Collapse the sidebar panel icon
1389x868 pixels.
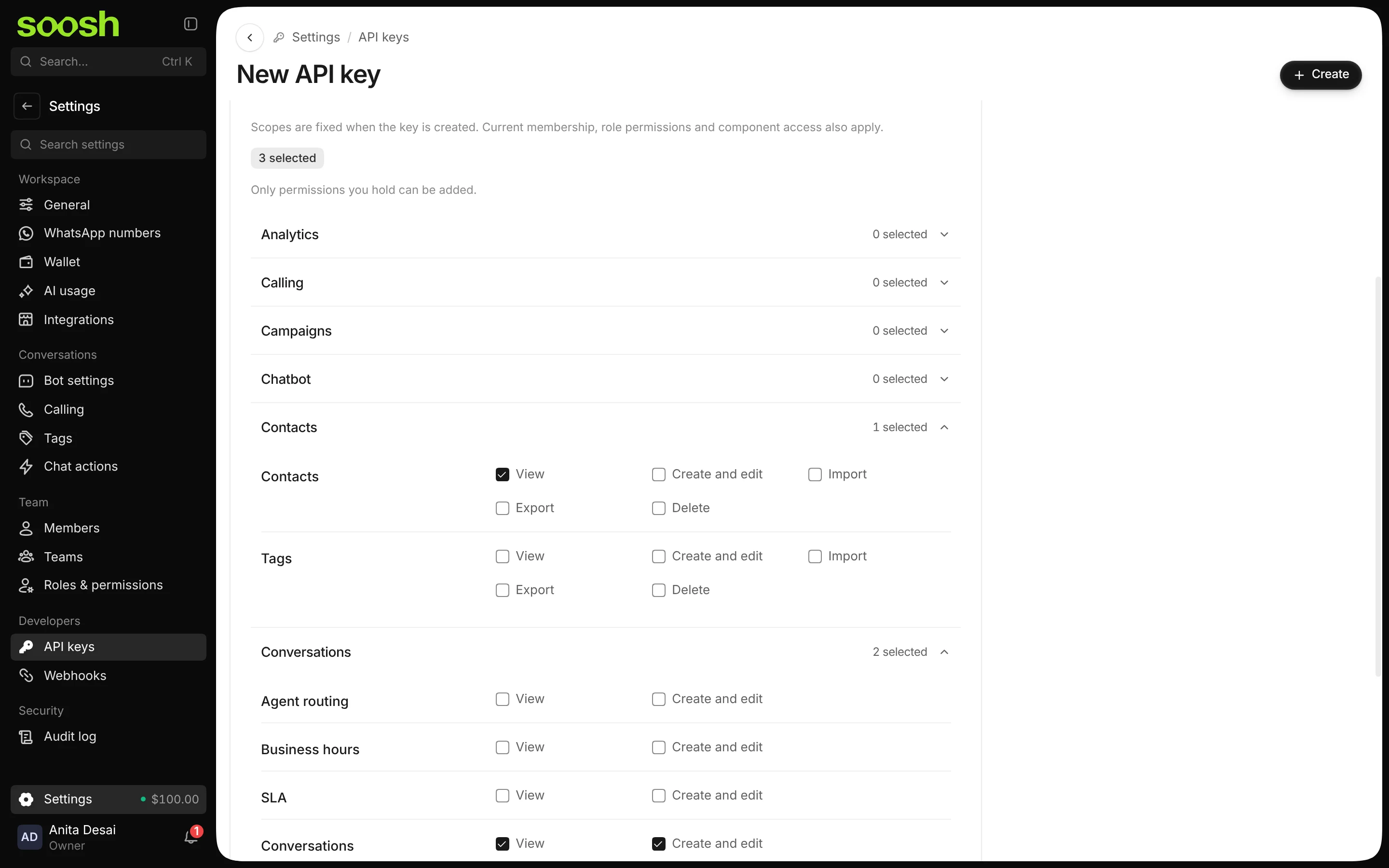[191, 24]
